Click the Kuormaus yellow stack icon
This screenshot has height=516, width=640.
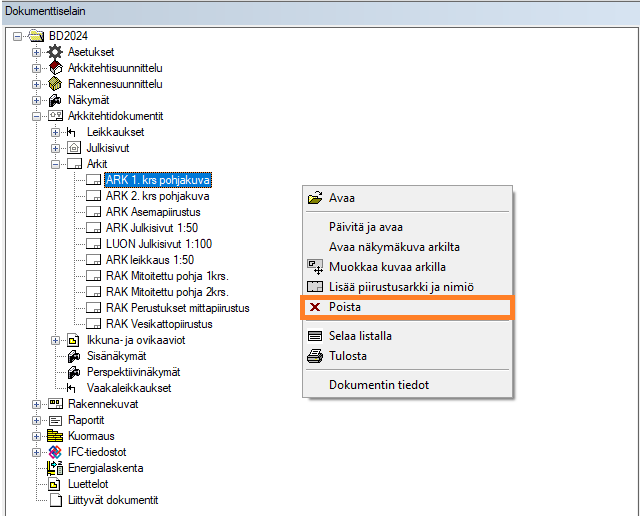pyautogui.click(x=55, y=436)
